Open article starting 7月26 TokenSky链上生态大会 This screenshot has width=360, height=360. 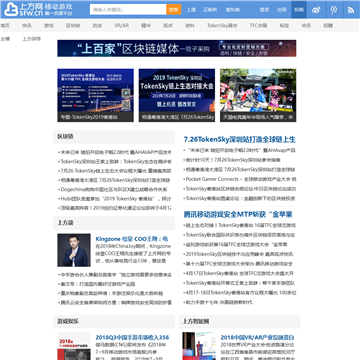(x=116, y=171)
